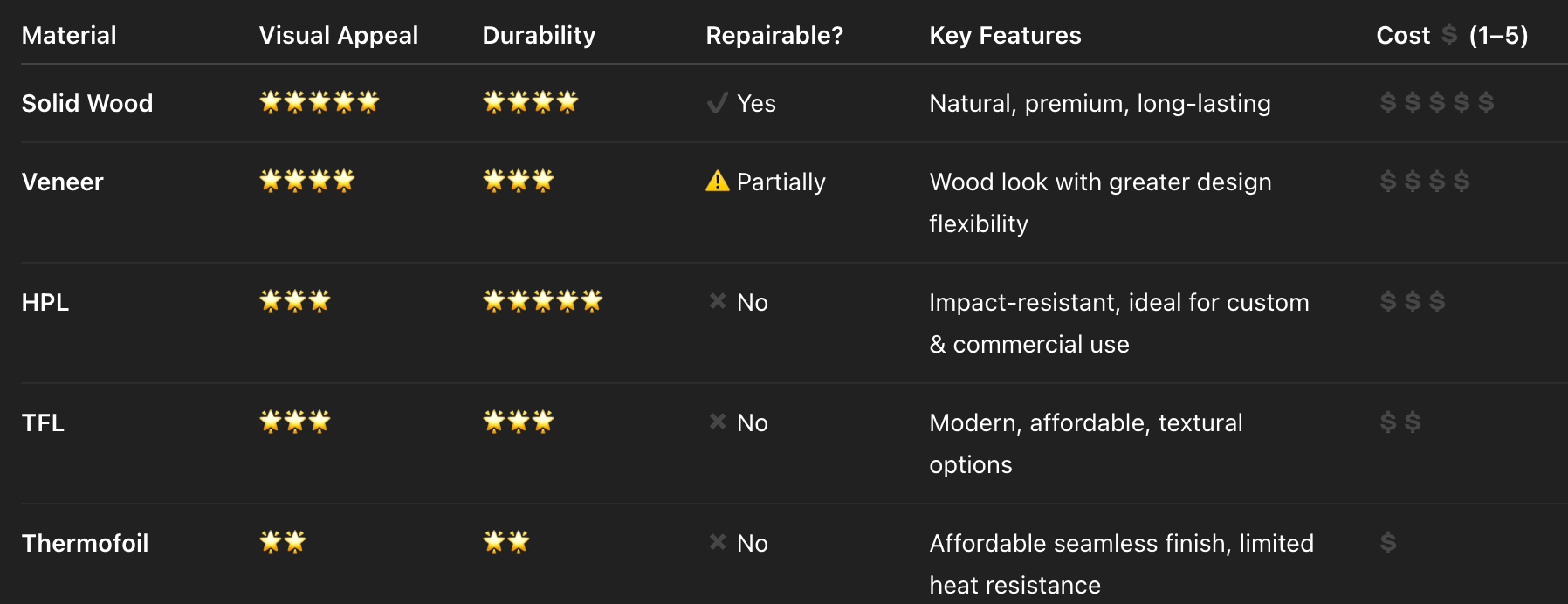
Task: Click the warning triangle beside Partially
Action: coord(717,182)
